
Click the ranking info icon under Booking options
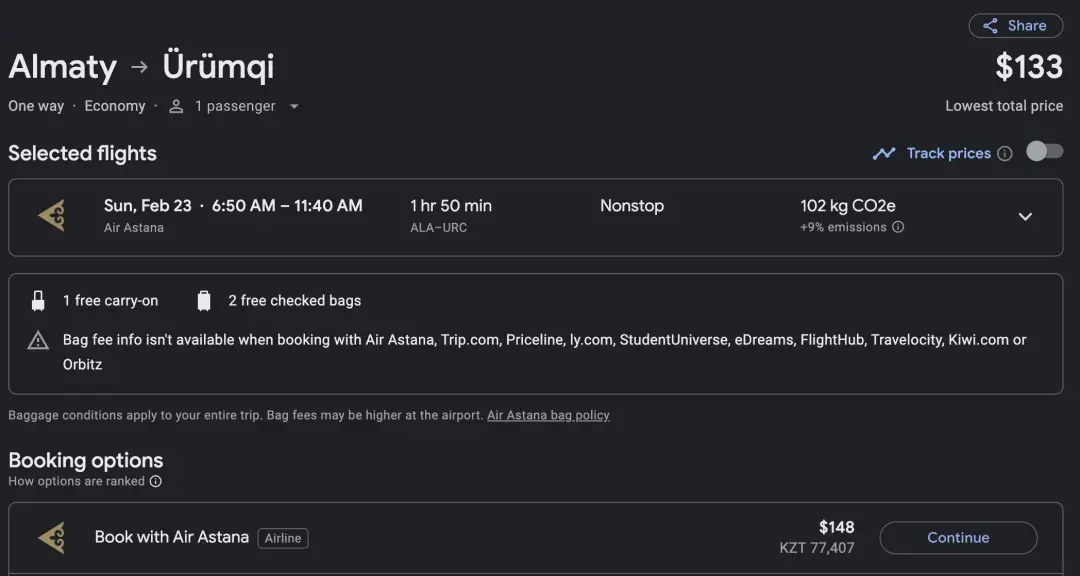point(155,482)
